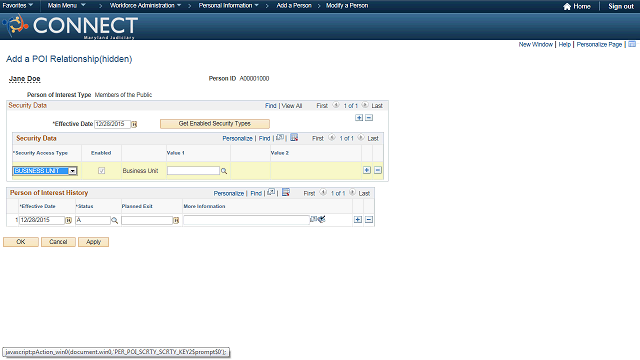Focus the More Information text field
640x360 pixels.
click(x=247, y=220)
